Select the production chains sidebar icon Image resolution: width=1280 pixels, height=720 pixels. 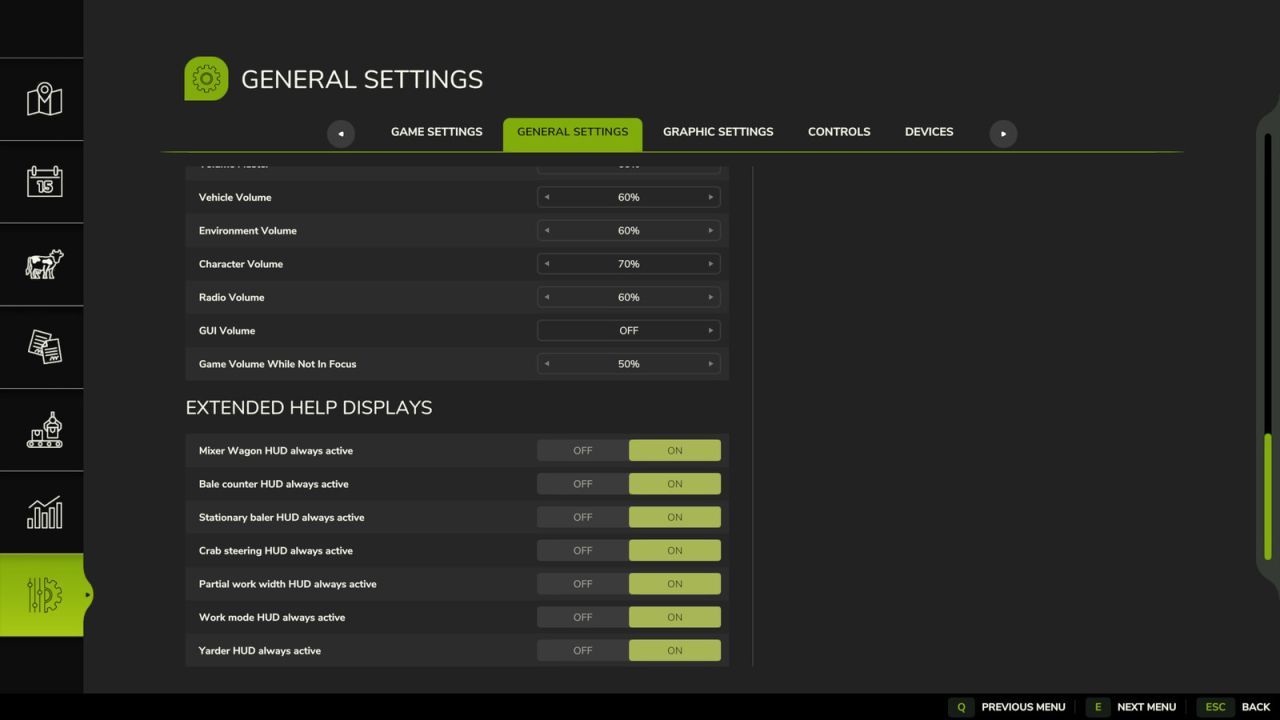[x=42, y=430]
